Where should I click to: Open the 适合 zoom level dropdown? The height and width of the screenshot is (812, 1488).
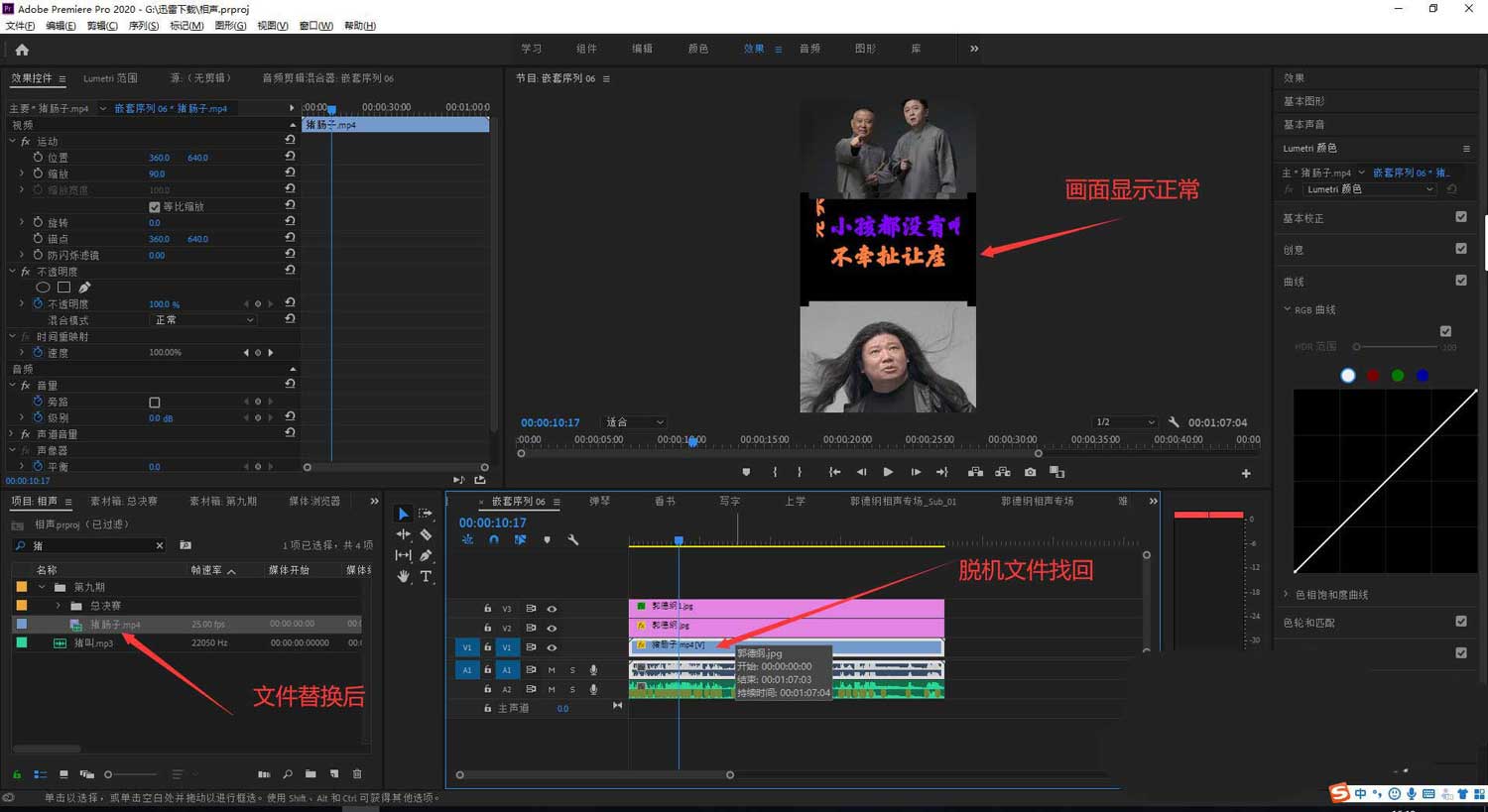635,422
